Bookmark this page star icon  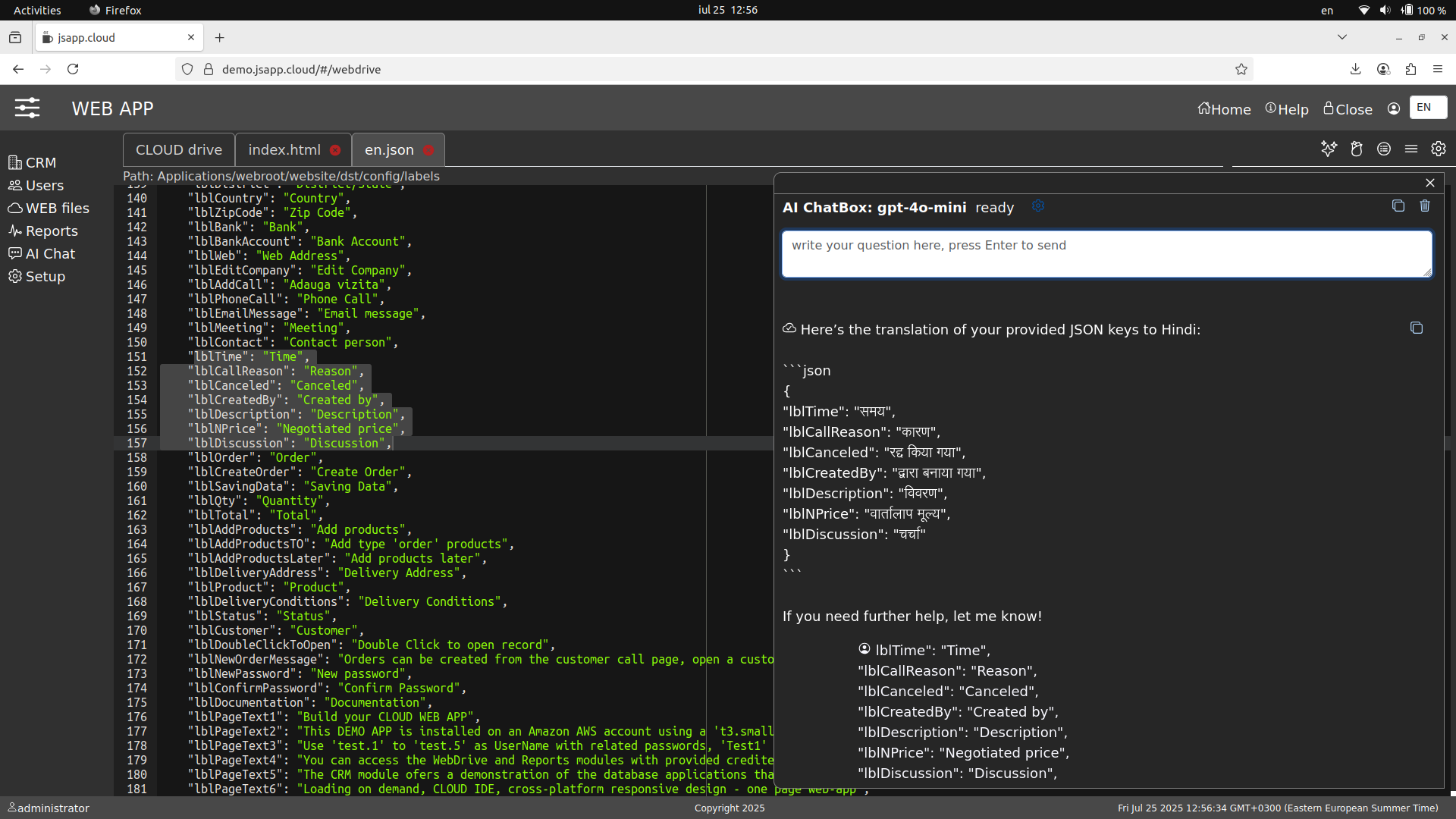click(1241, 69)
